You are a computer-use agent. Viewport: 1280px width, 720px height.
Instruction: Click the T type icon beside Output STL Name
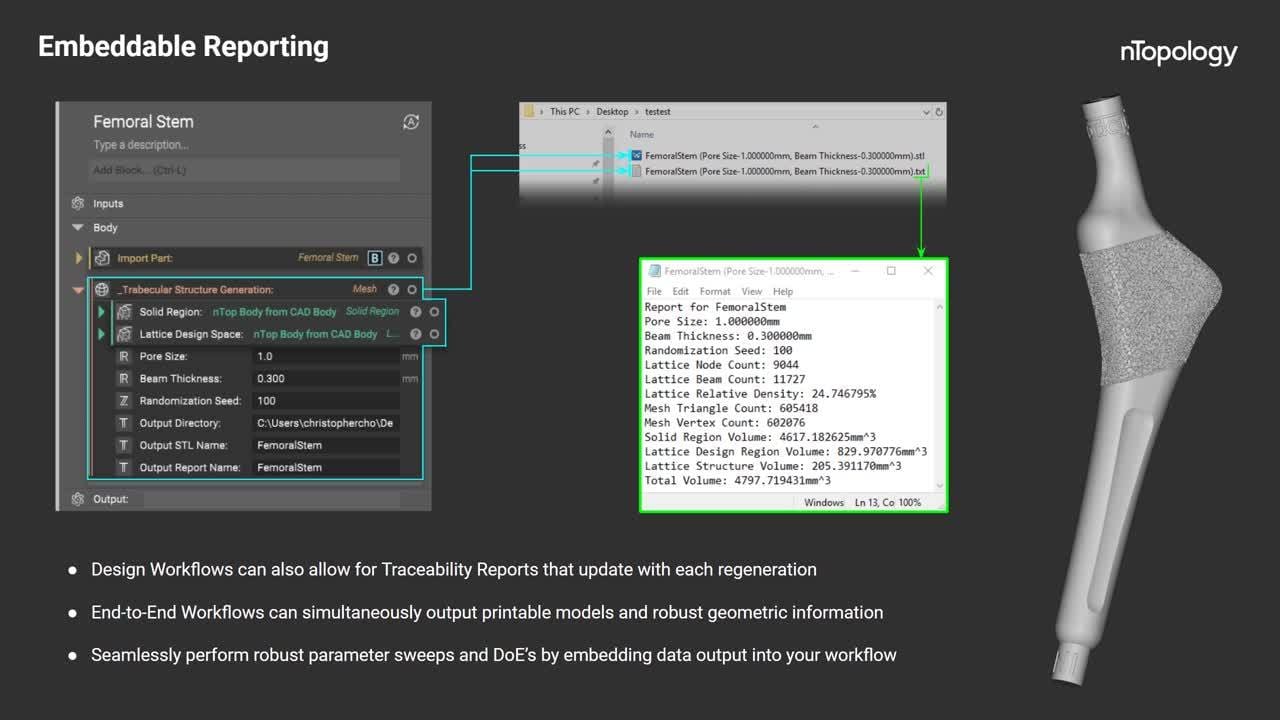[x=124, y=445]
